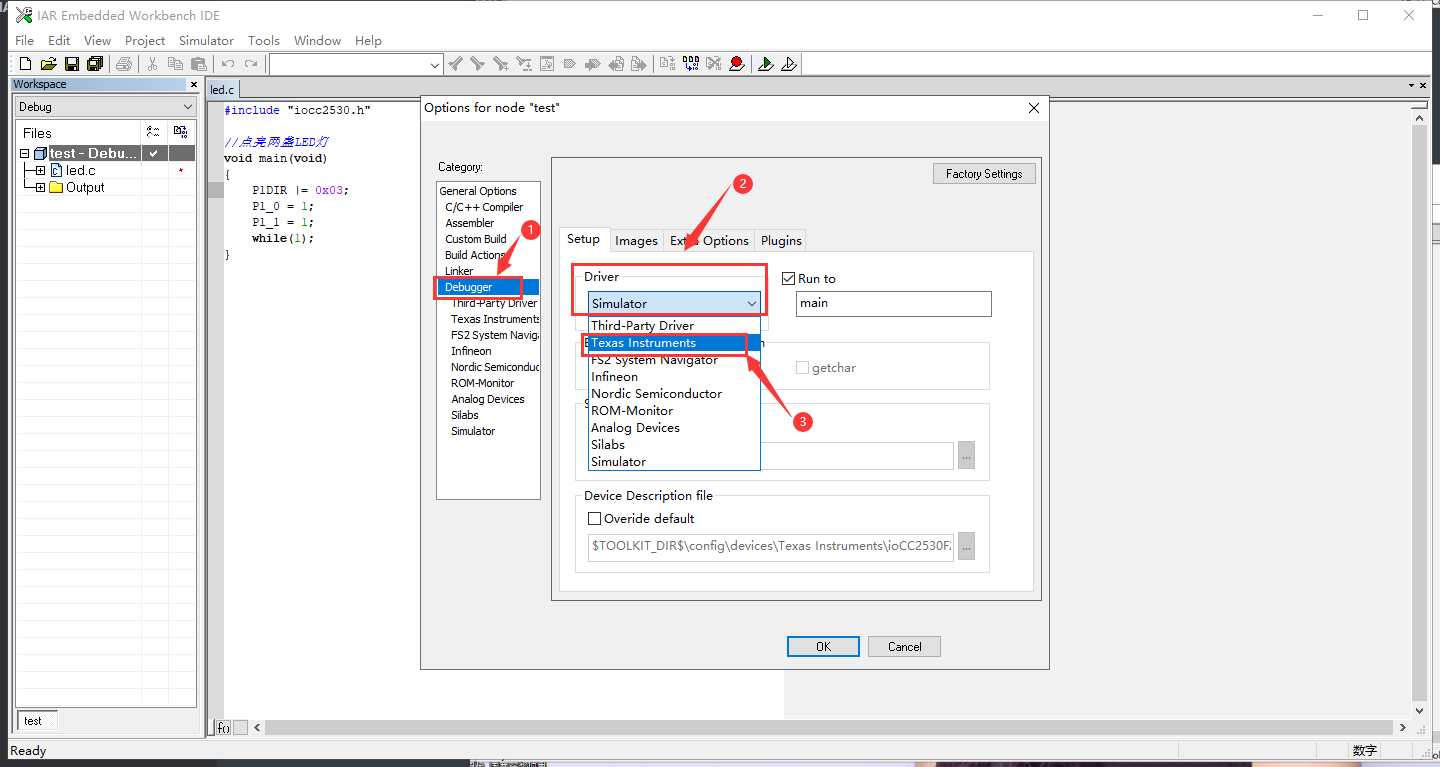
Task: Click the Save All icon
Action: [x=95, y=64]
